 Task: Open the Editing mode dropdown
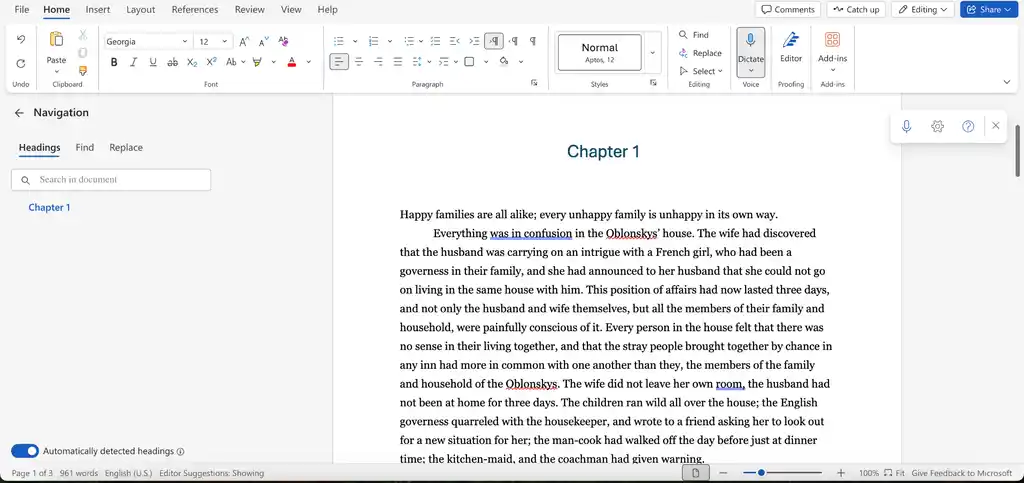tap(923, 10)
